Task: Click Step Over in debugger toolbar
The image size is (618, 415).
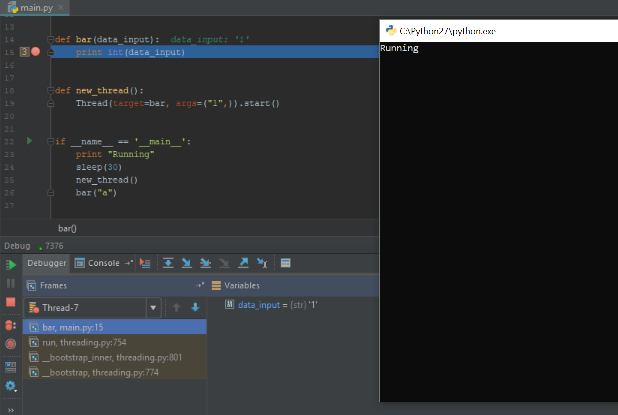Action: pos(168,263)
